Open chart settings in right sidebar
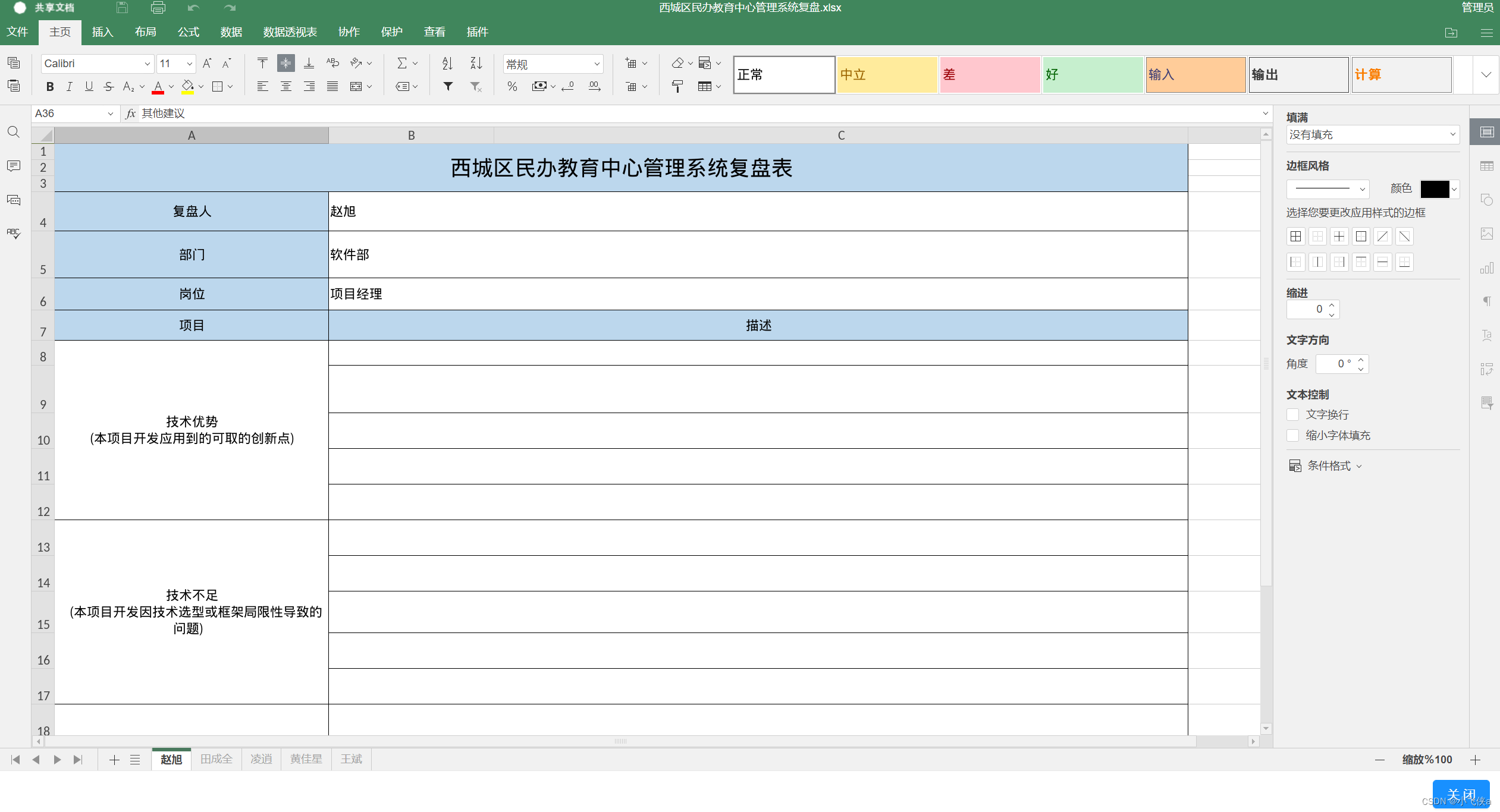The image size is (1500, 812). pos(1487,268)
